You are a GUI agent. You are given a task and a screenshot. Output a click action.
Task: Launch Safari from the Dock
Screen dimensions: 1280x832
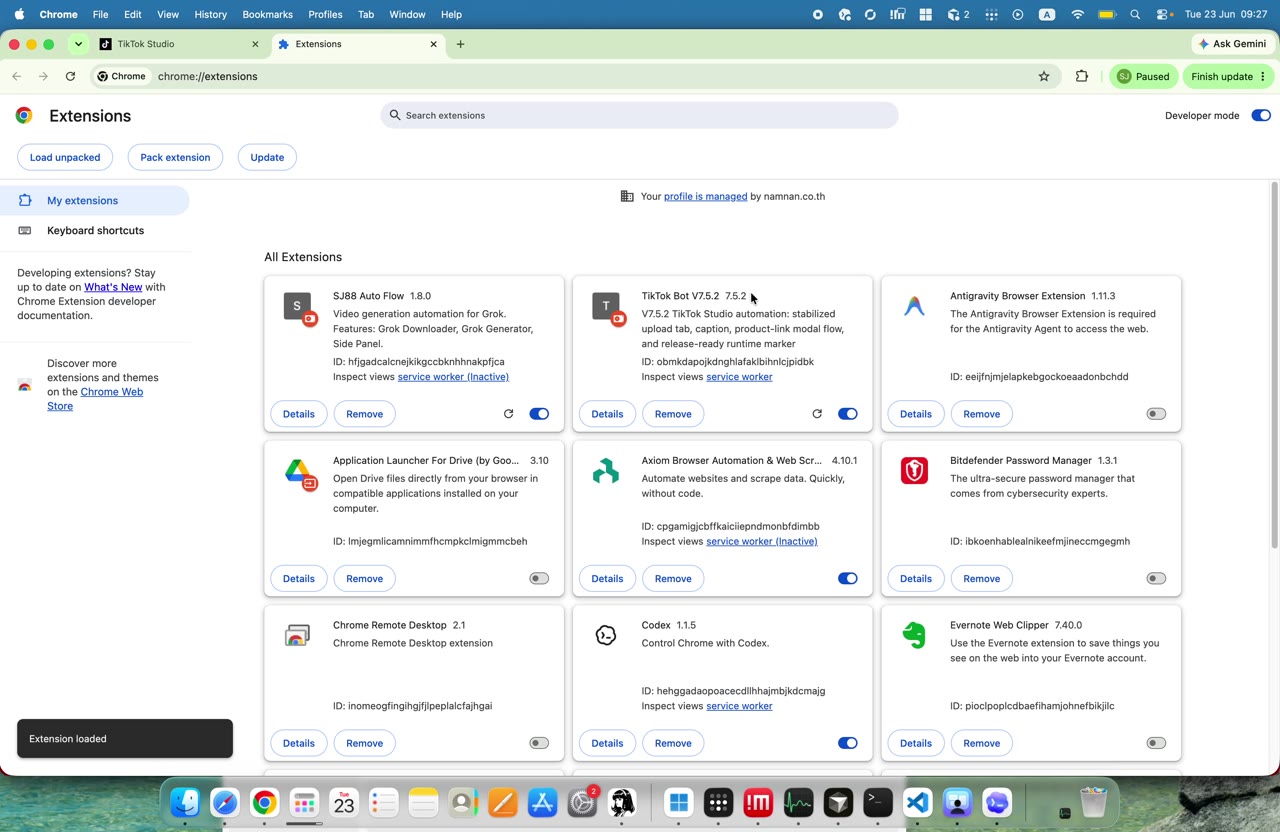click(x=225, y=802)
